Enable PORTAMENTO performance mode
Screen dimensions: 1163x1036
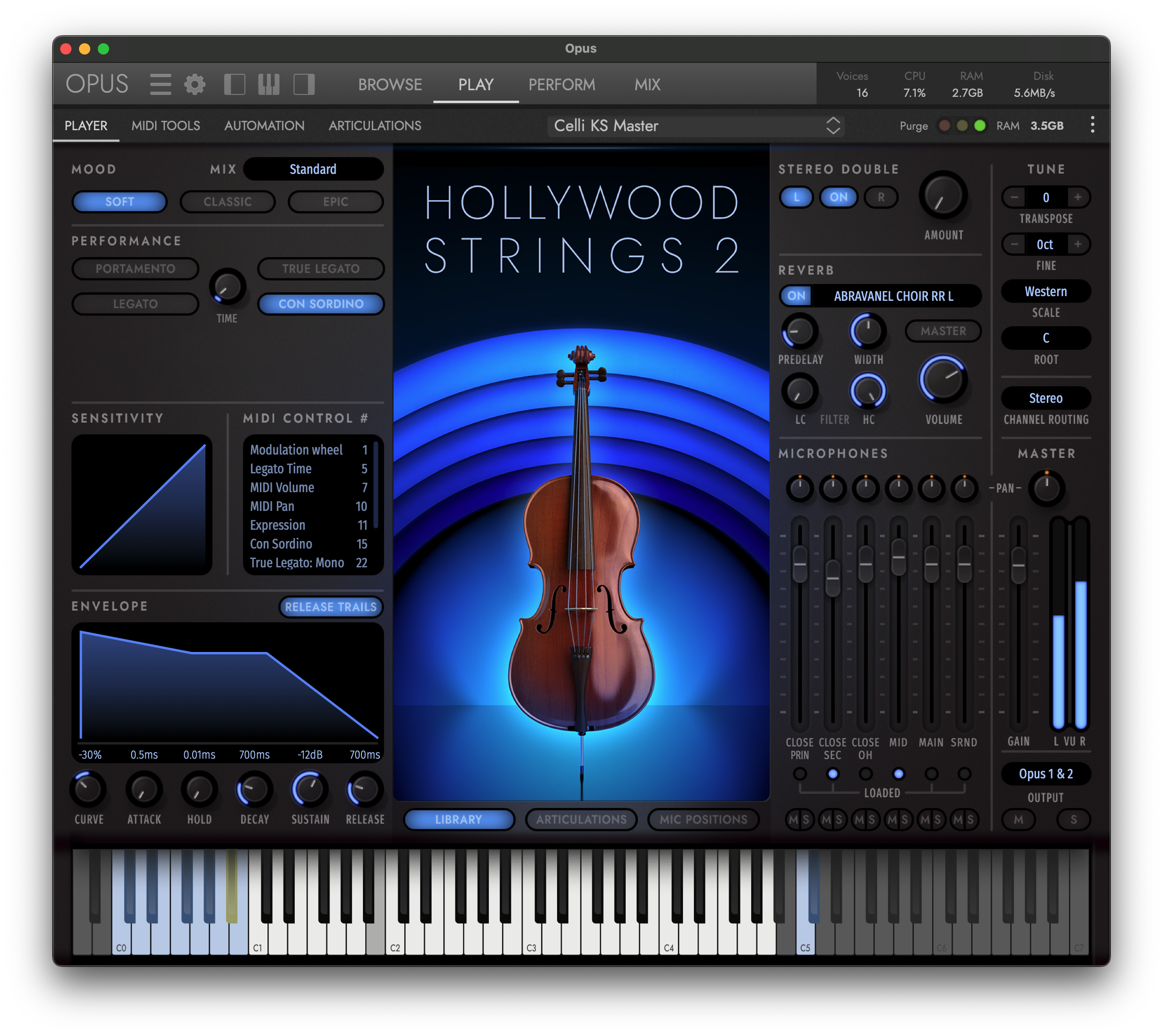135,269
